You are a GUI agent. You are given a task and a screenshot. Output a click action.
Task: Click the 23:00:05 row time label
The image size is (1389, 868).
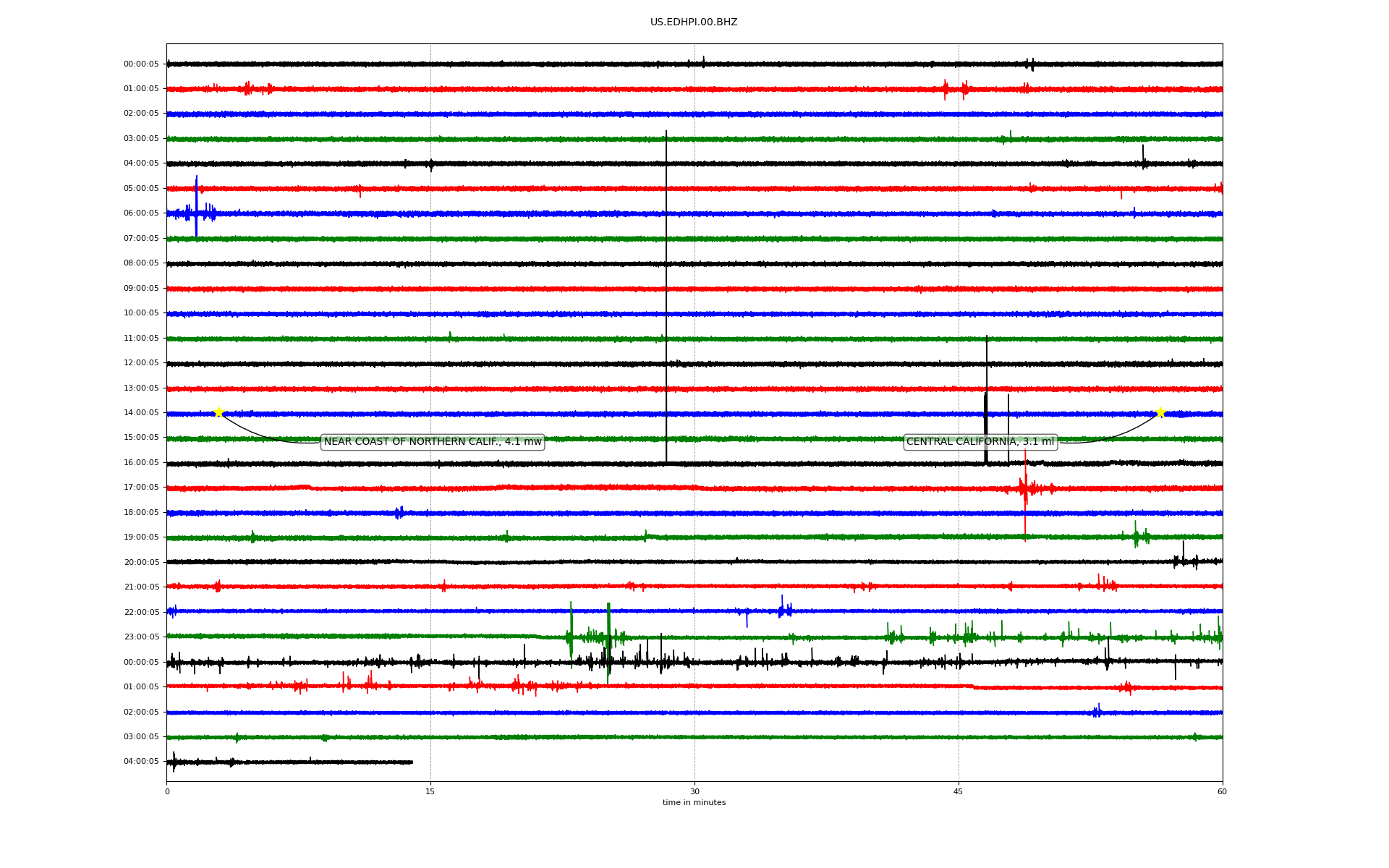point(141,637)
